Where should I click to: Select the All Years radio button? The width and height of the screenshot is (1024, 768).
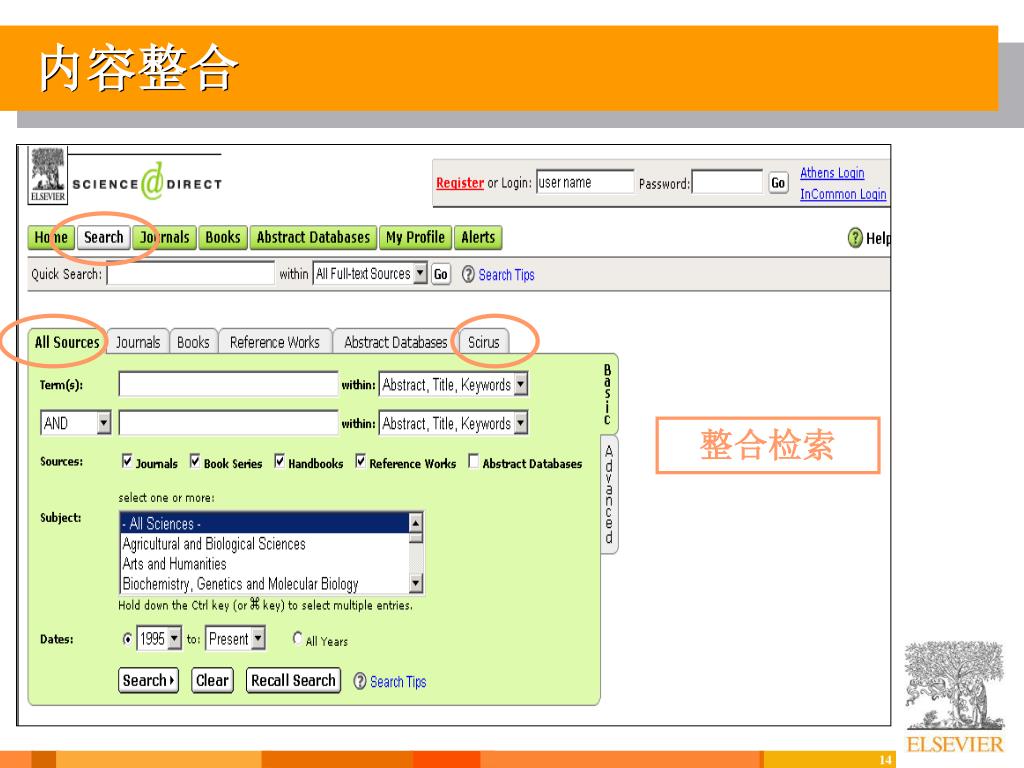coord(298,637)
